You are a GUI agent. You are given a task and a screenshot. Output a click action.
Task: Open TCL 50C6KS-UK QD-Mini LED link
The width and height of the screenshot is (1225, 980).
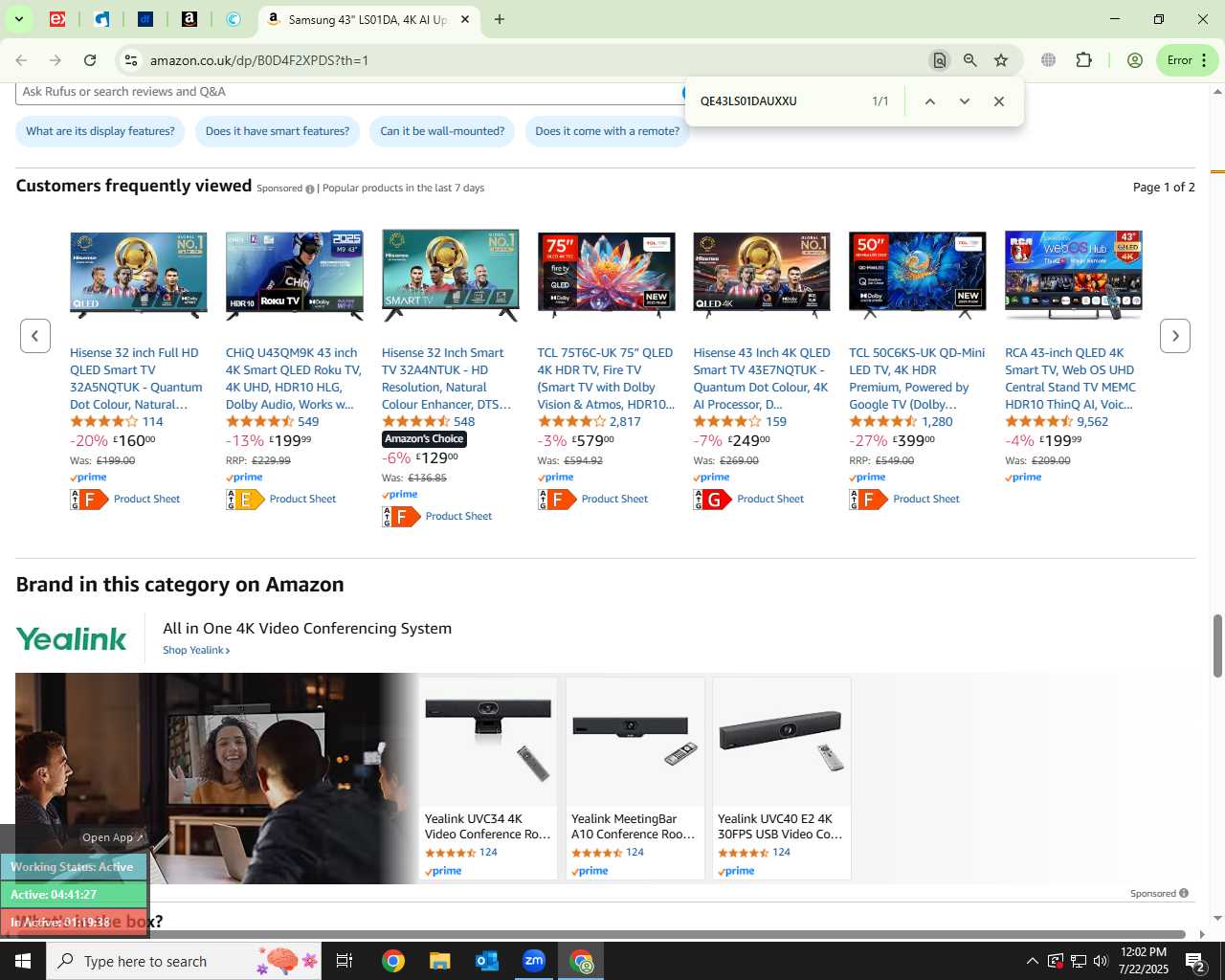pyautogui.click(x=917, y=378)
